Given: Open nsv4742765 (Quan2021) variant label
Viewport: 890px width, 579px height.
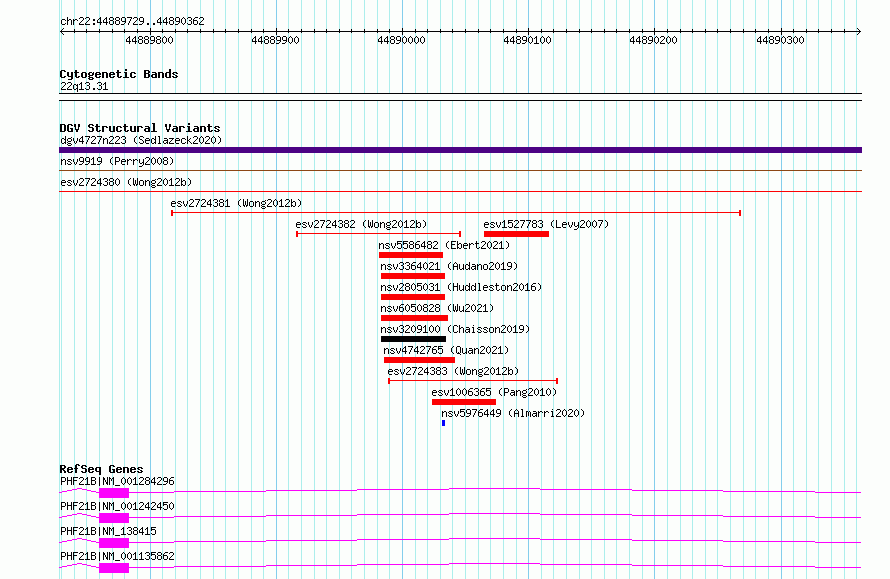Looking at the screenshot, I should [x=446, y=350].
